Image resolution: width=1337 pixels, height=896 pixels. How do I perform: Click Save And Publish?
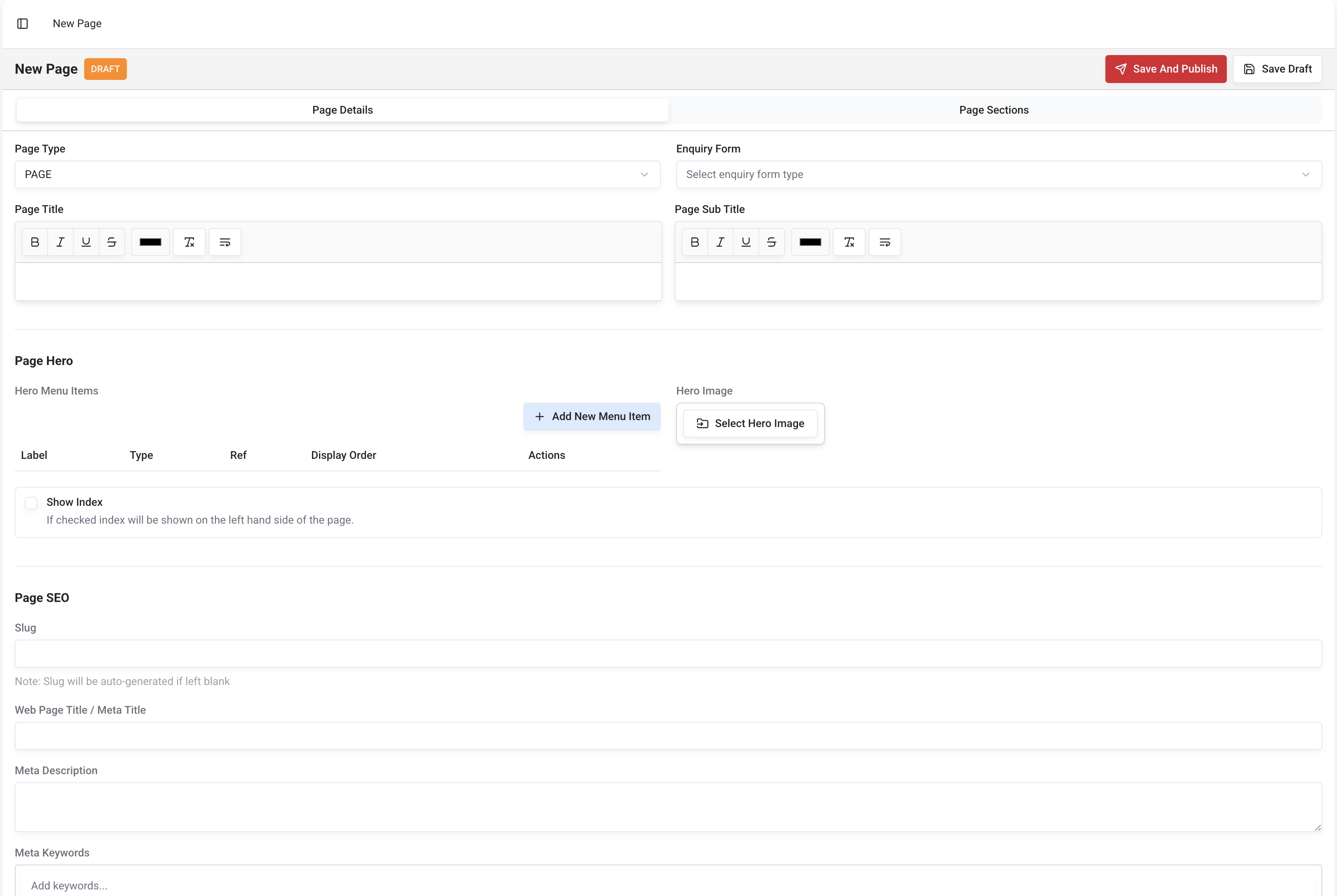click(x=1166, y=69)
